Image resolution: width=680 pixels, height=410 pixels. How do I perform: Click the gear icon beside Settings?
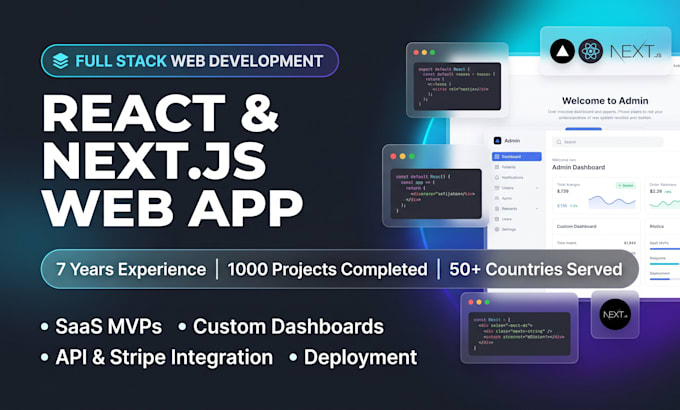coord(497,229)
